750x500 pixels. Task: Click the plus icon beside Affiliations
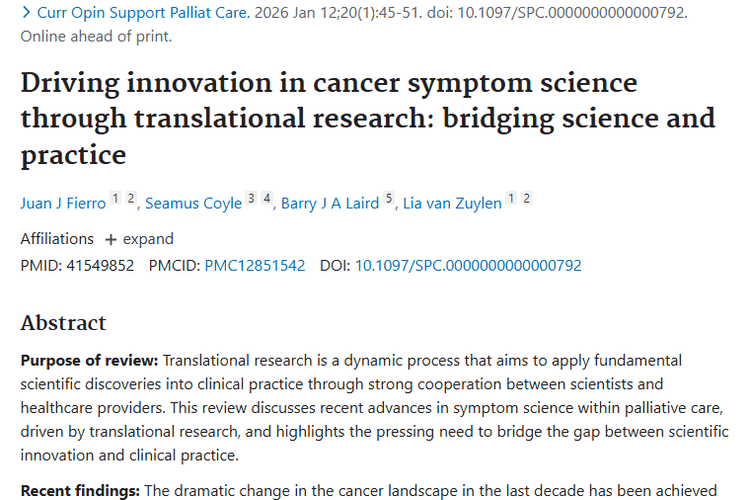111,240
